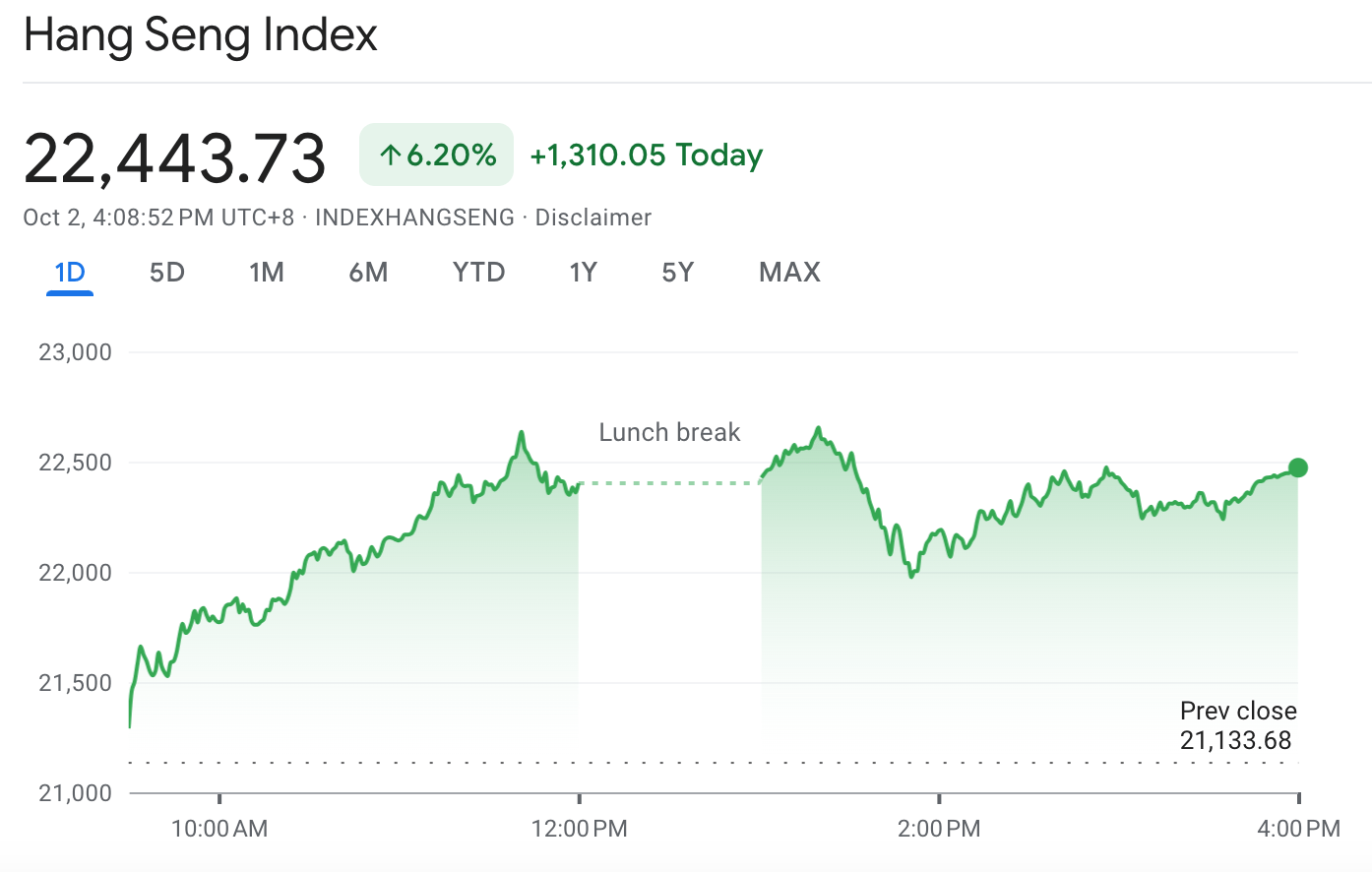
Task: Click the 12:00 PM axis label
Action: pyautogui.click(x=579, y=829)
